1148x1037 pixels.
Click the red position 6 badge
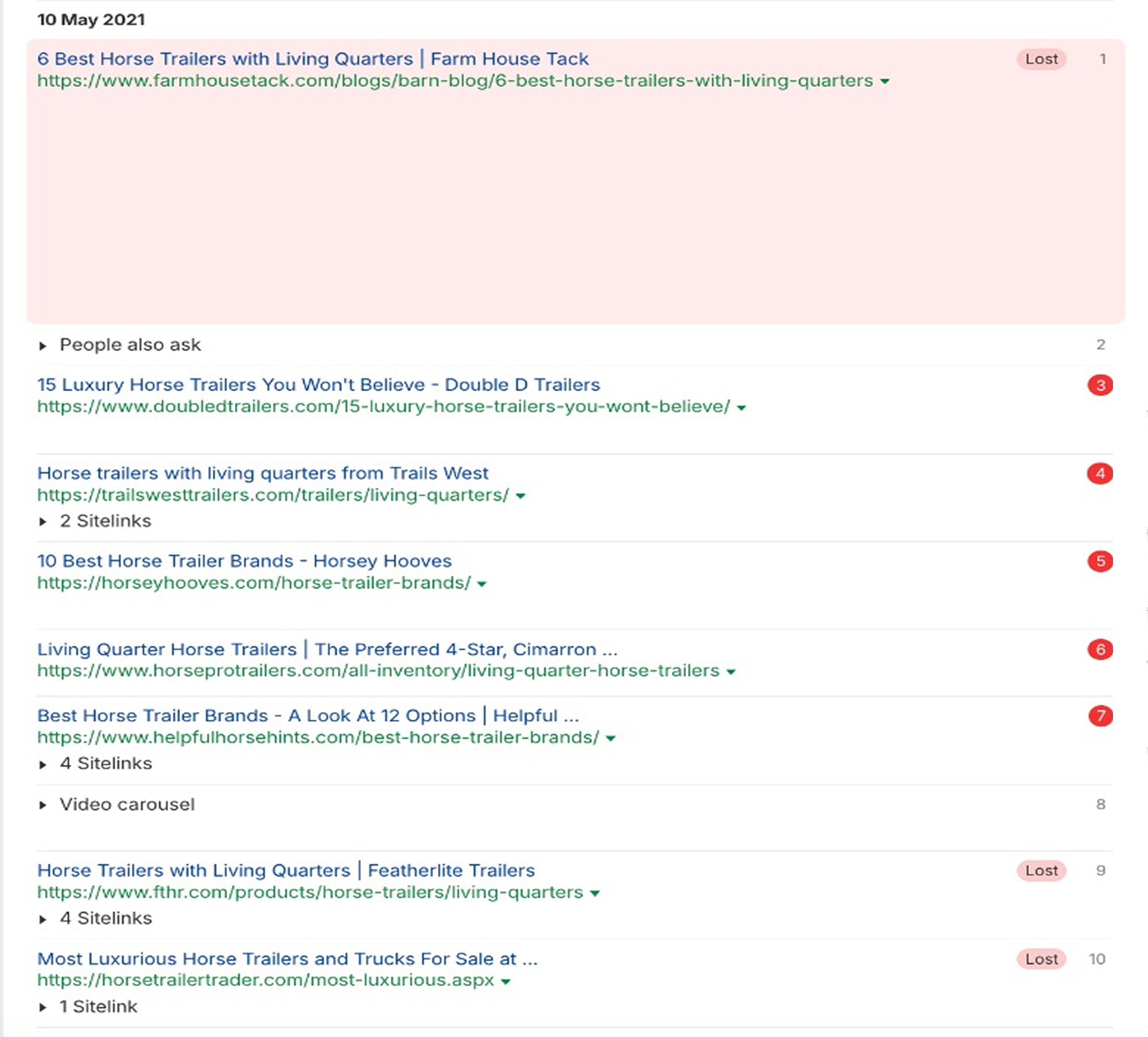1100,650
